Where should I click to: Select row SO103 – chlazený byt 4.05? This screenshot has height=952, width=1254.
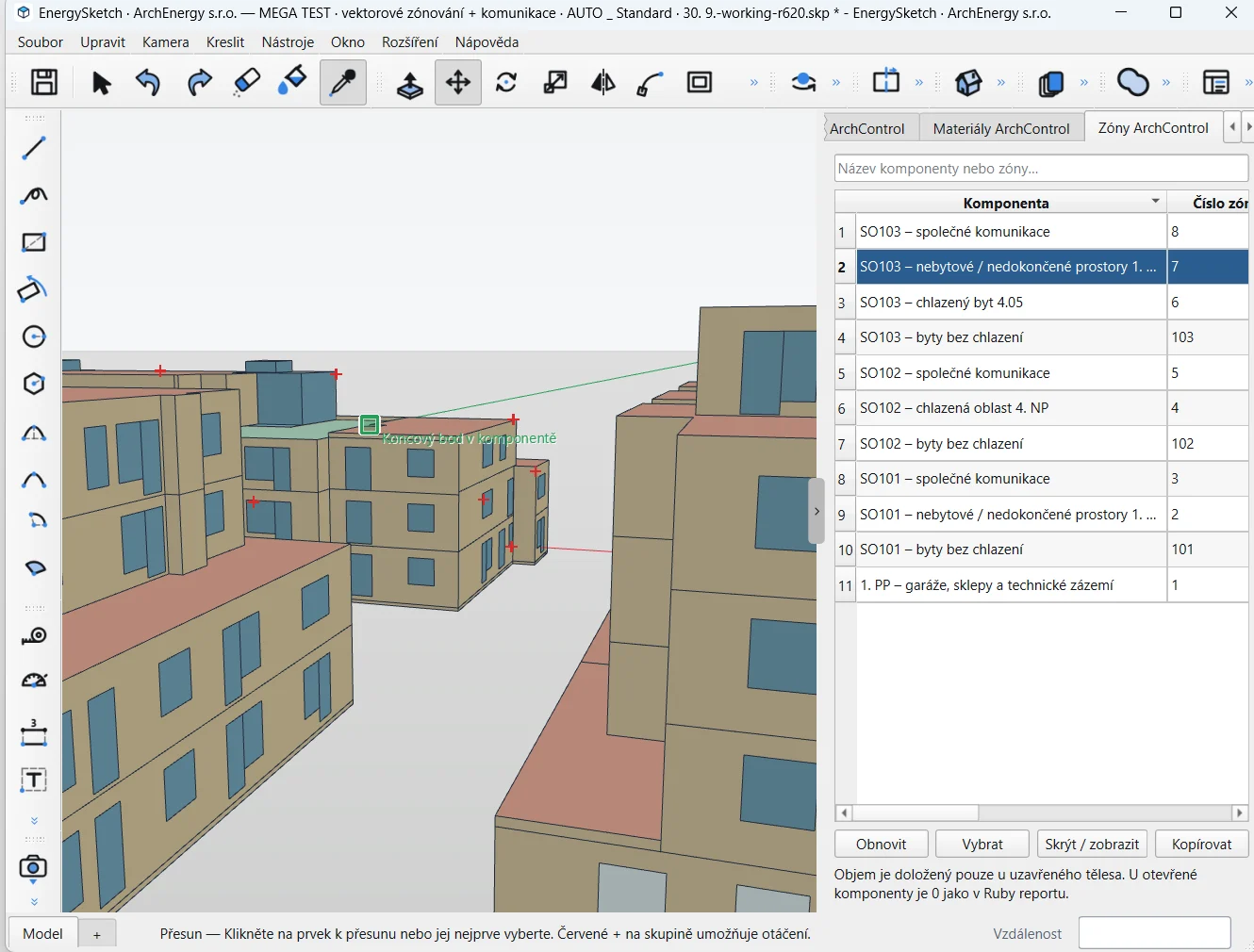[x=1042, y=303]
